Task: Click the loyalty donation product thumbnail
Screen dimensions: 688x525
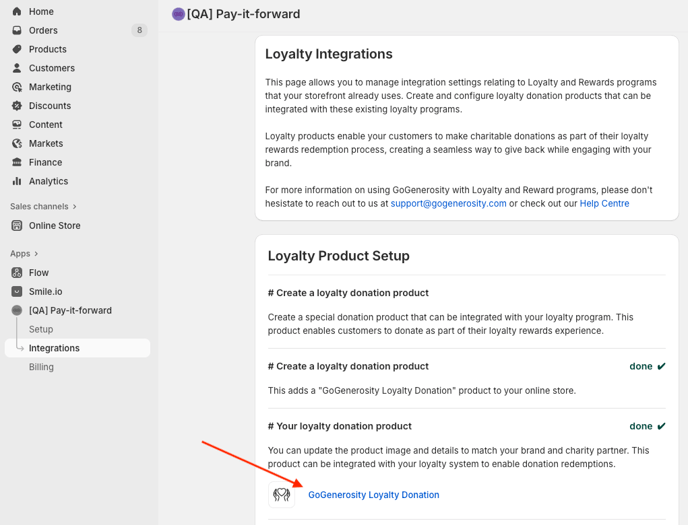Action: coord(282,494)
